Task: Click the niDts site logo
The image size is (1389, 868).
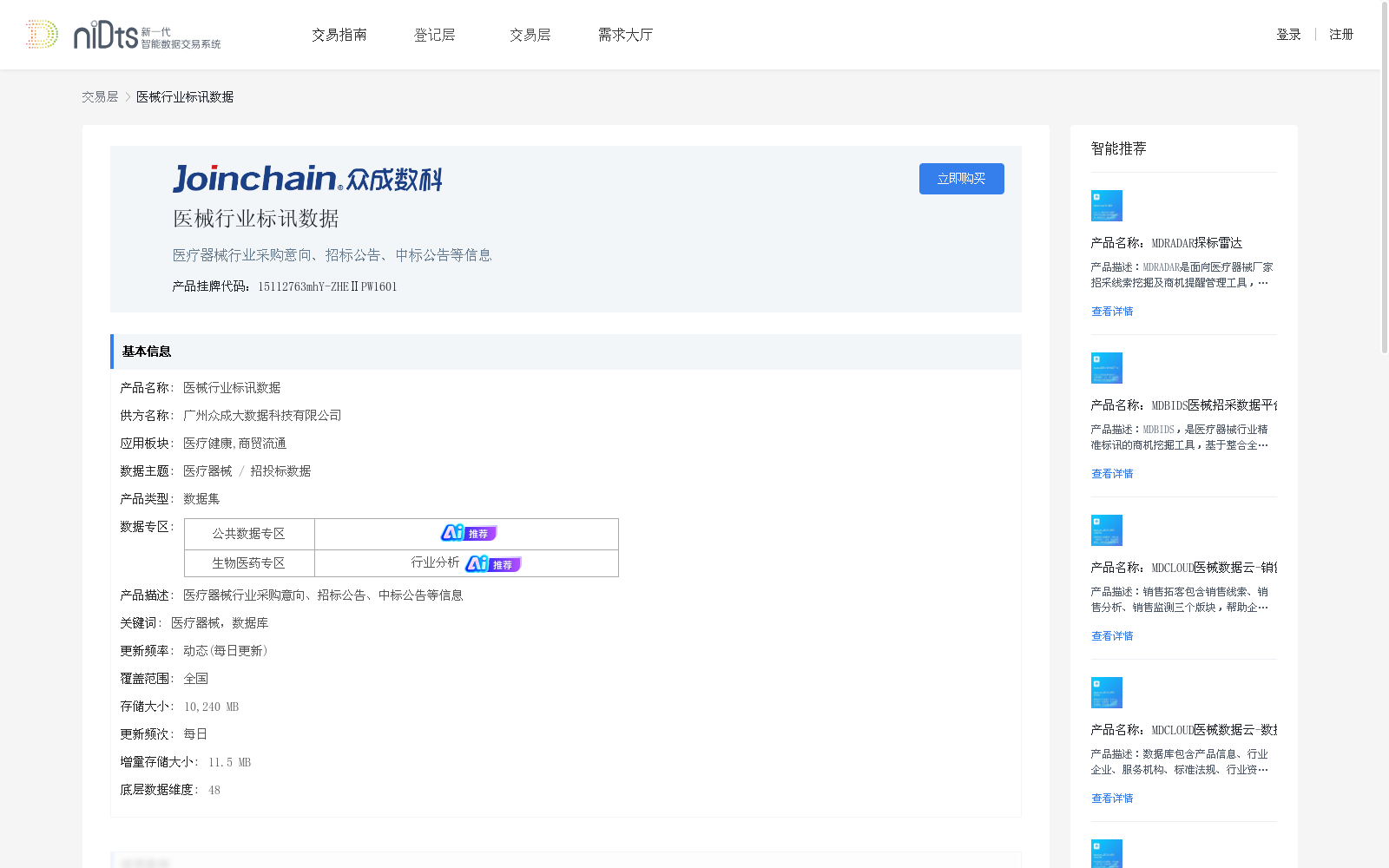Action: pos(123,35)
